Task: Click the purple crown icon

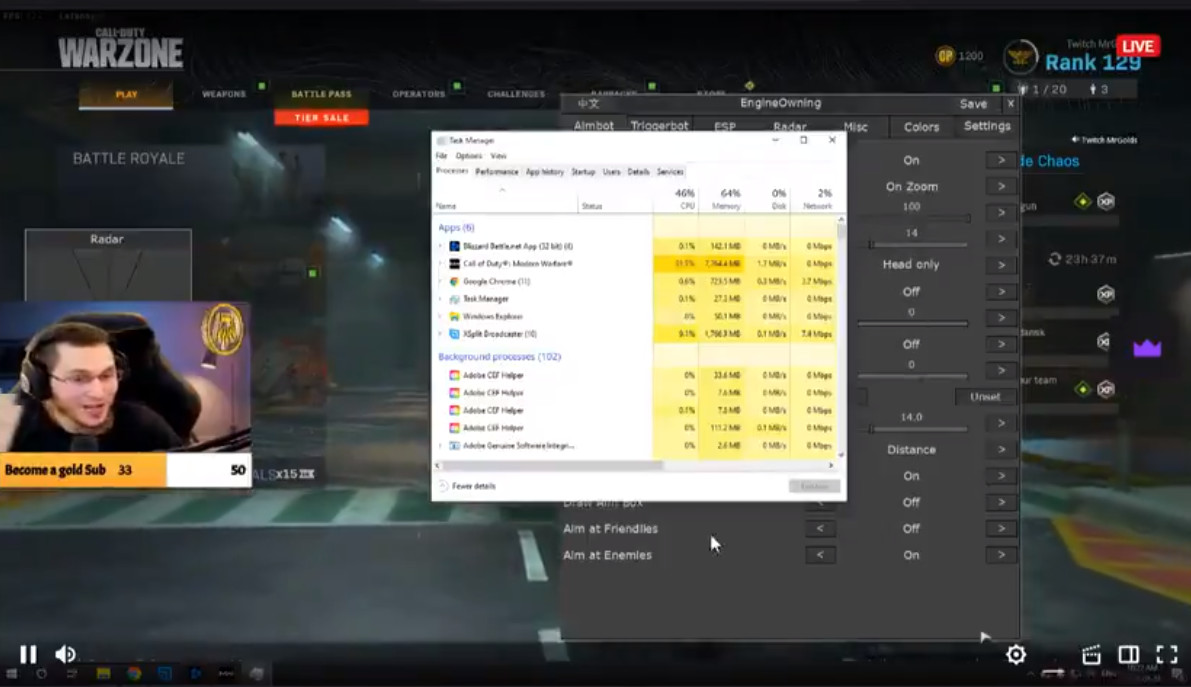Action: (x=1147, y=348)
